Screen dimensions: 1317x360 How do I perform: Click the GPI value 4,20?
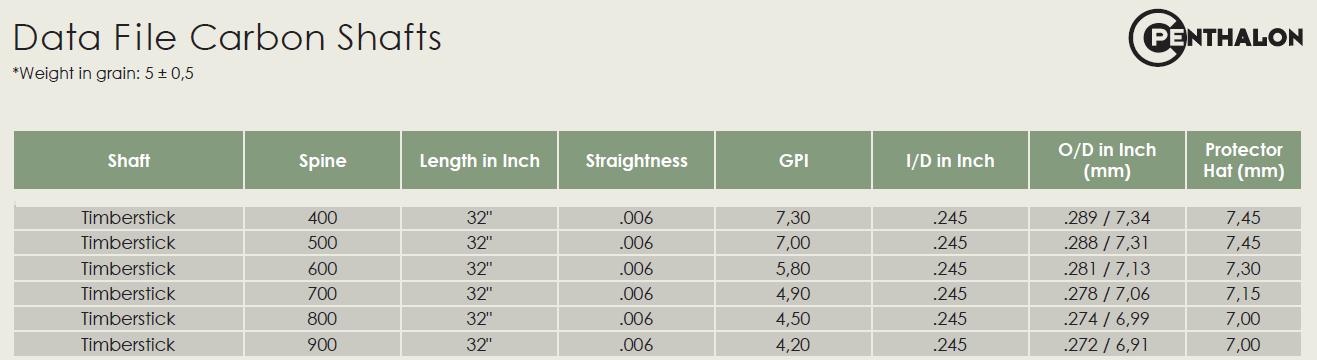coord(793,344)
